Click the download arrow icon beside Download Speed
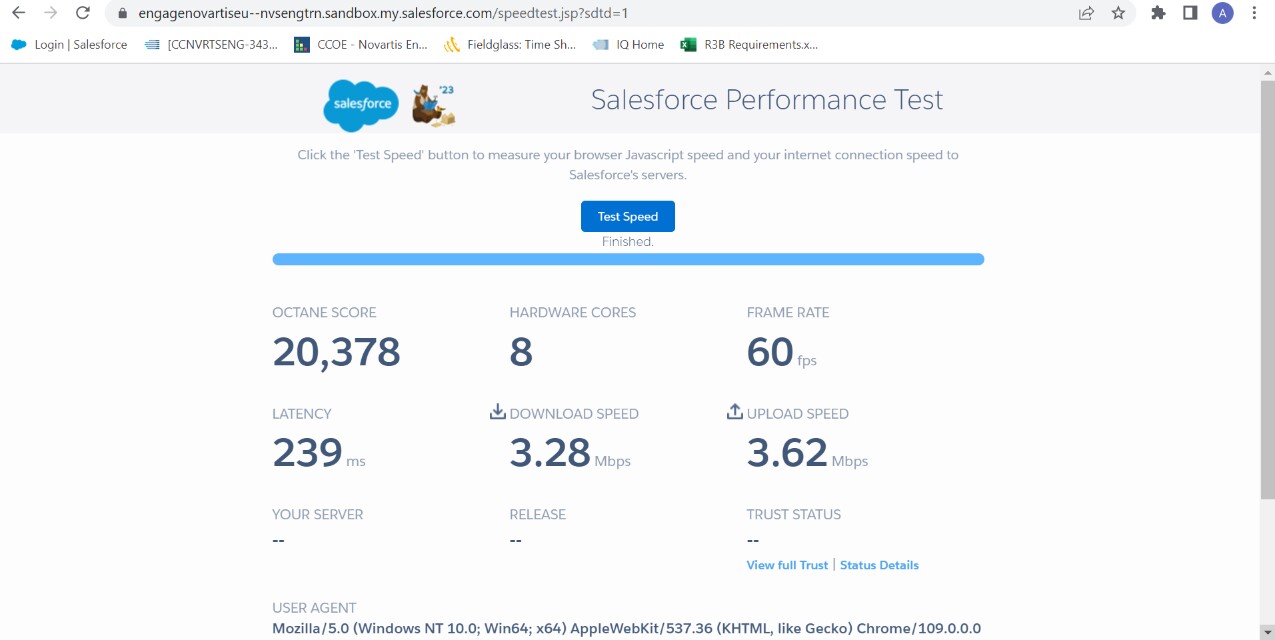The height and width of the screenshot is (640, 1275). [x=497, y=412]
